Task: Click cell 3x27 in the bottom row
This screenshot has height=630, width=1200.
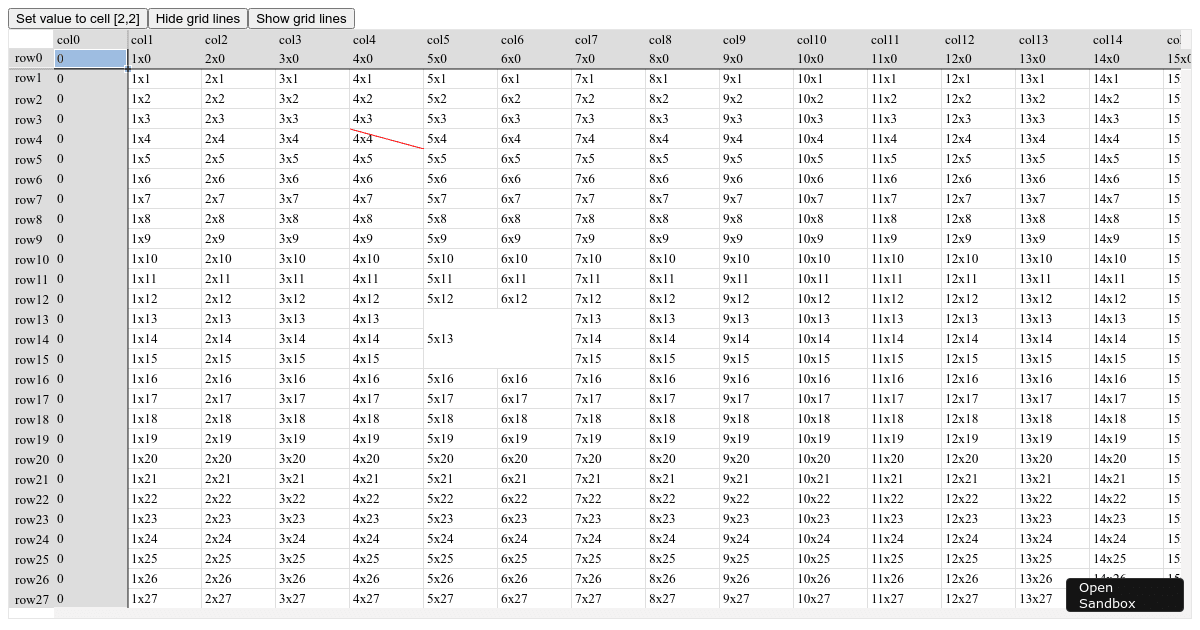Action: [x=312, y=599]
